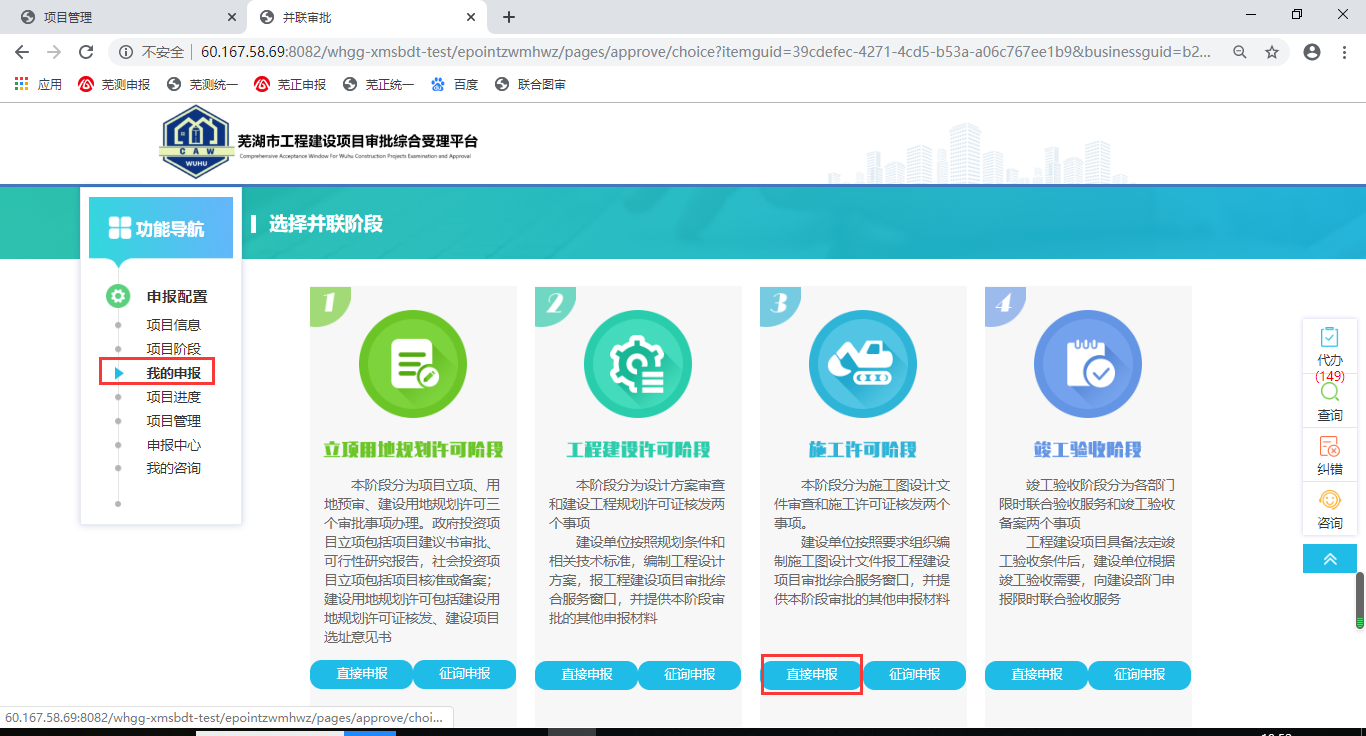
Task: Select the 立项用地规划许可阶段 document icon
Action: tap(412, 363)
